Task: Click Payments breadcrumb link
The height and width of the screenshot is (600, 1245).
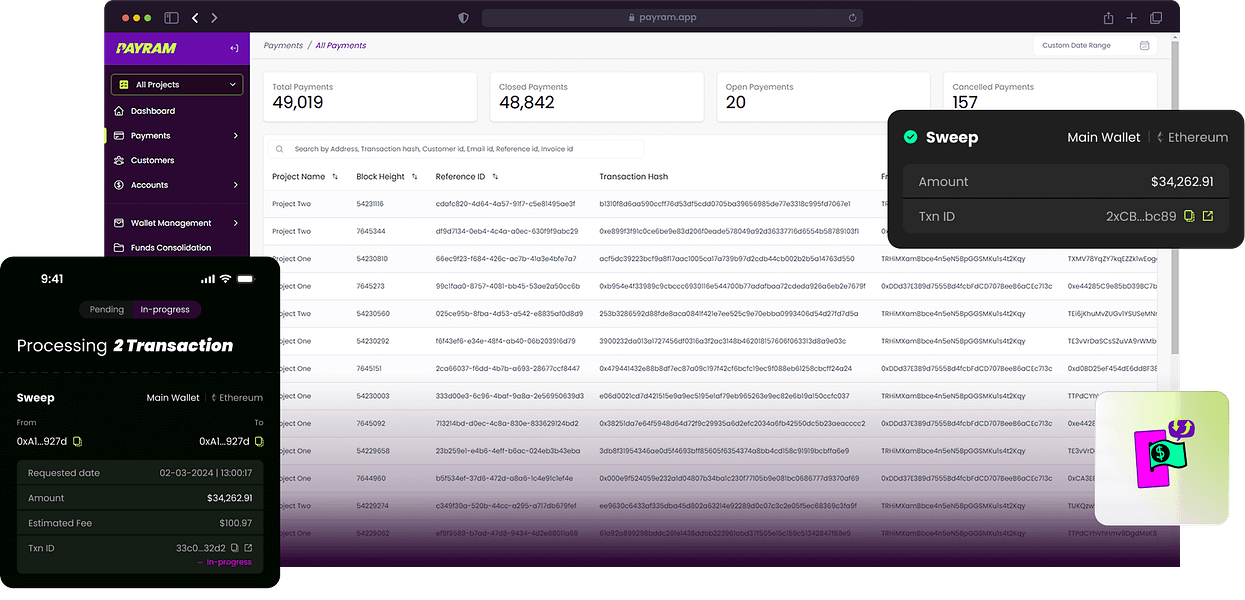Action: [283, 46]
